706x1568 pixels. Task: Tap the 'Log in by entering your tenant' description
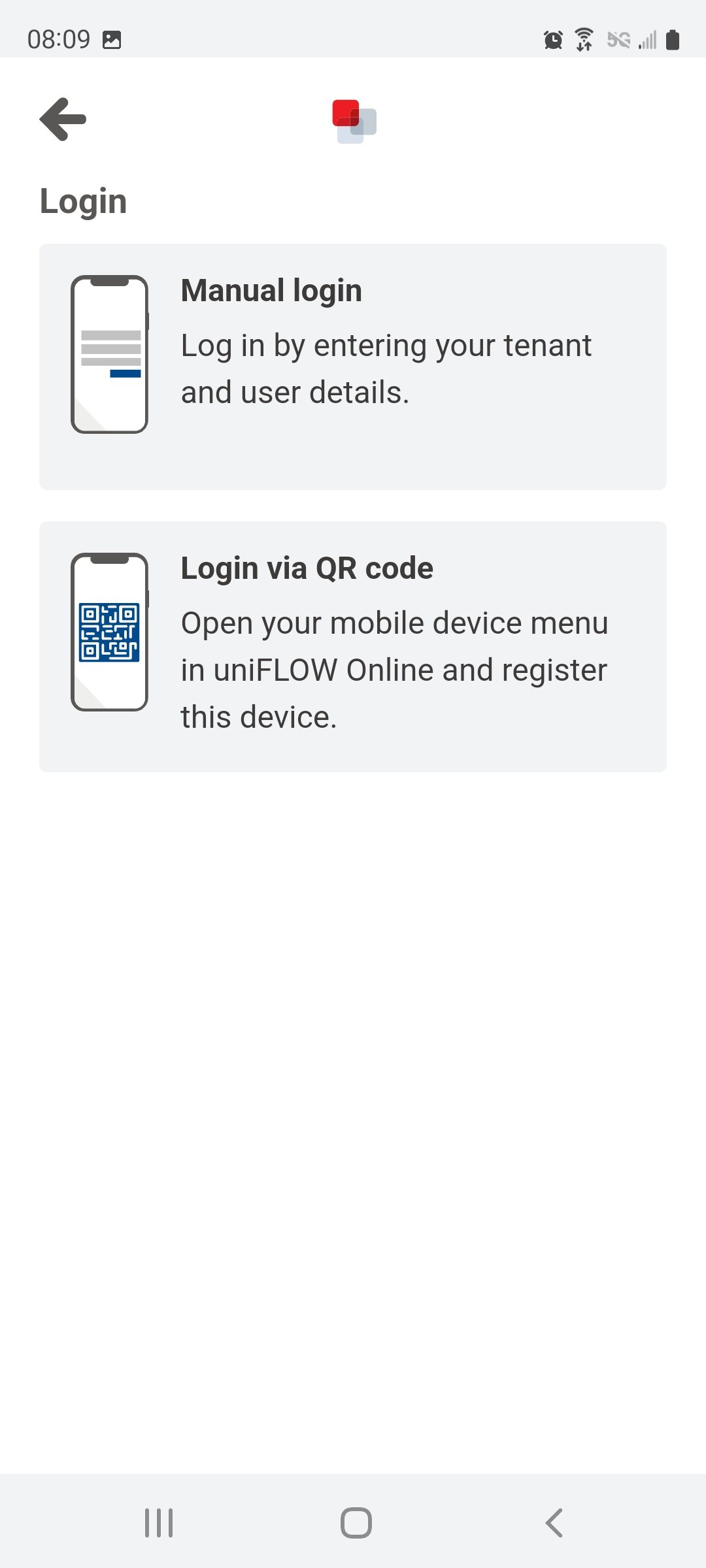[386, 369]
